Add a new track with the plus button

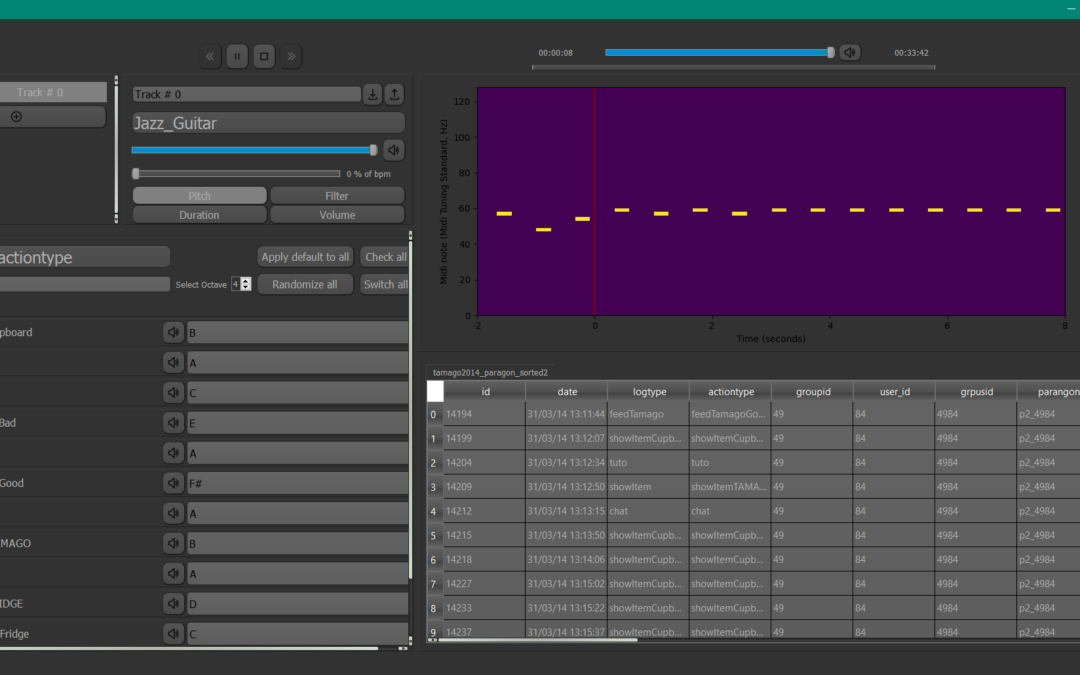tap(17, 117)
